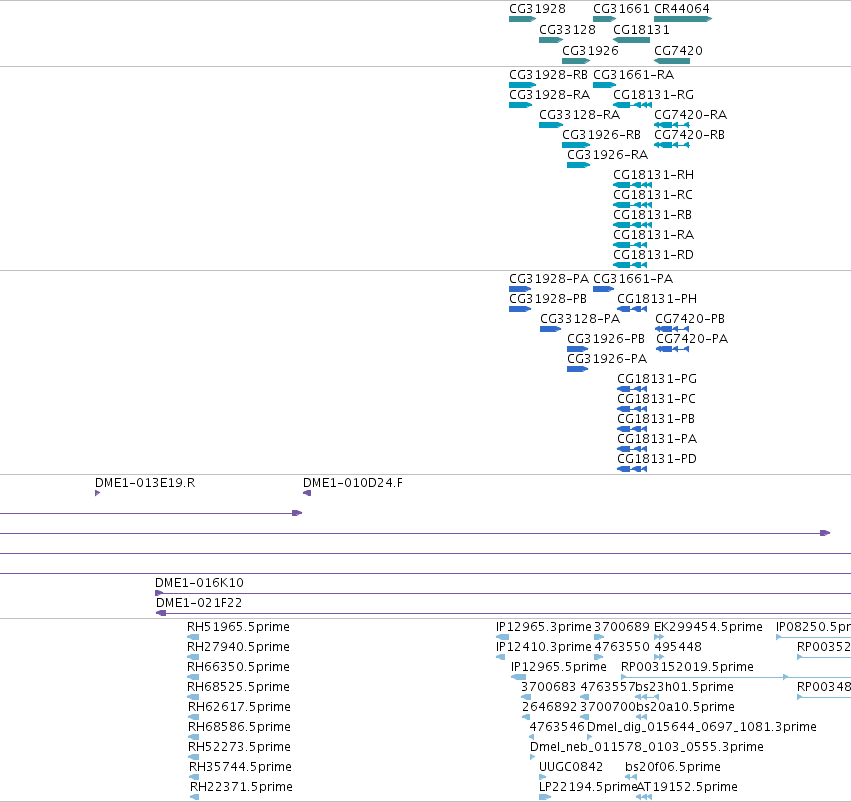Click protein CG18131-PA
This screenshot has height=802, width=851.
632,449
